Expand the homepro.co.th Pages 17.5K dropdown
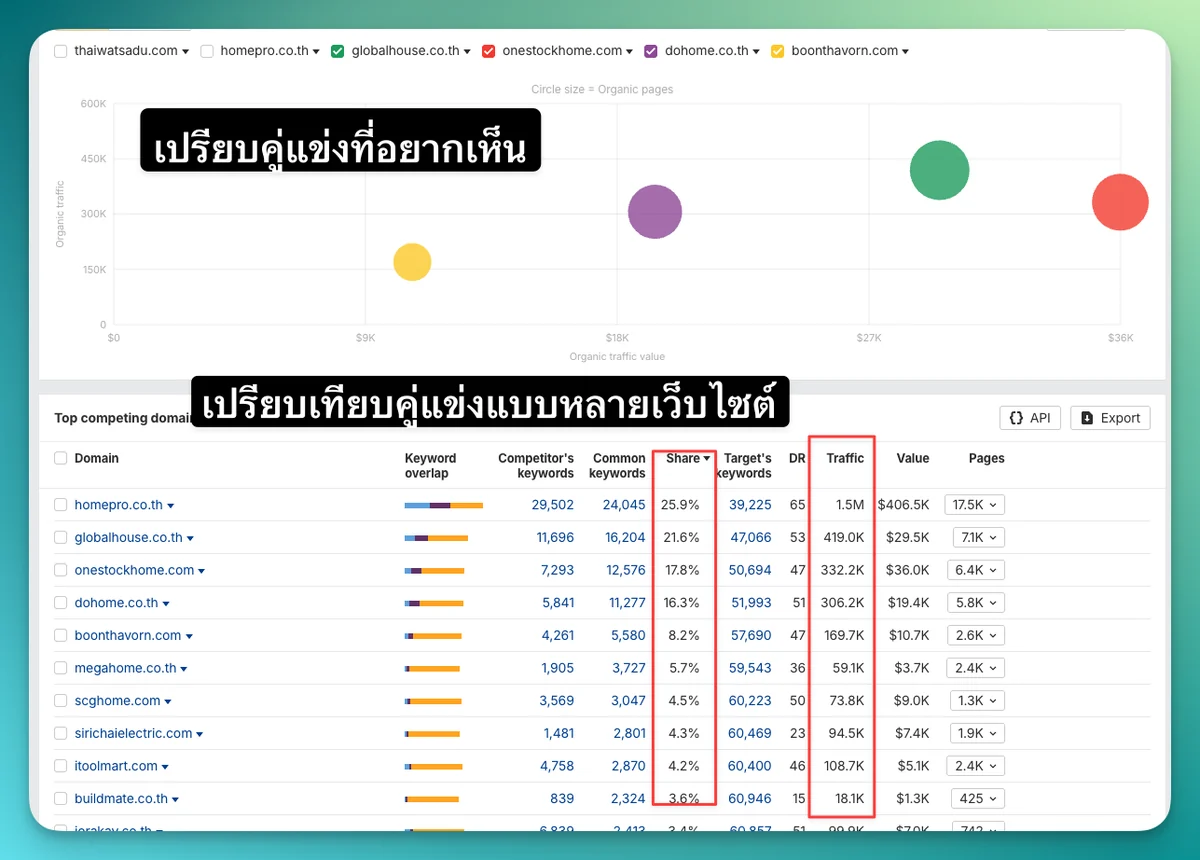 click(x=974, y=505)
